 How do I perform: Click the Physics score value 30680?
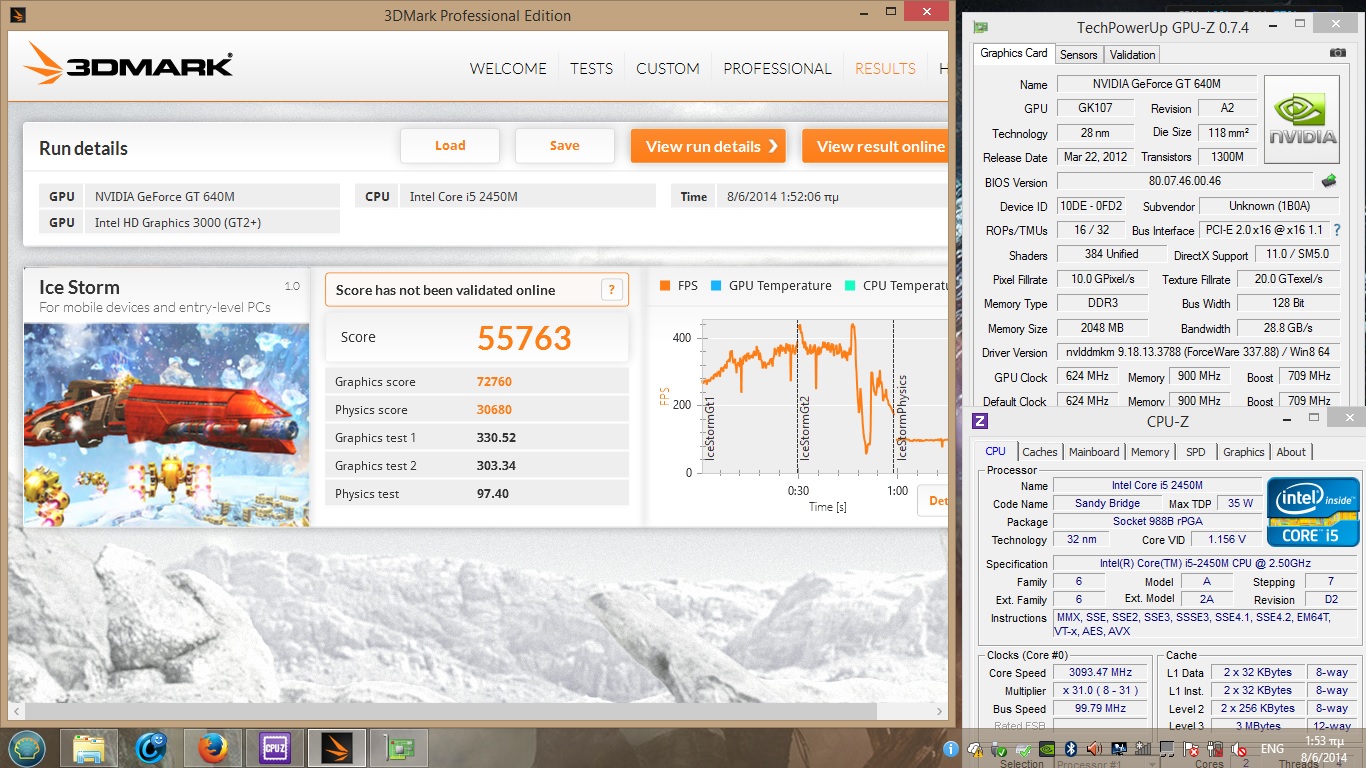495,410
